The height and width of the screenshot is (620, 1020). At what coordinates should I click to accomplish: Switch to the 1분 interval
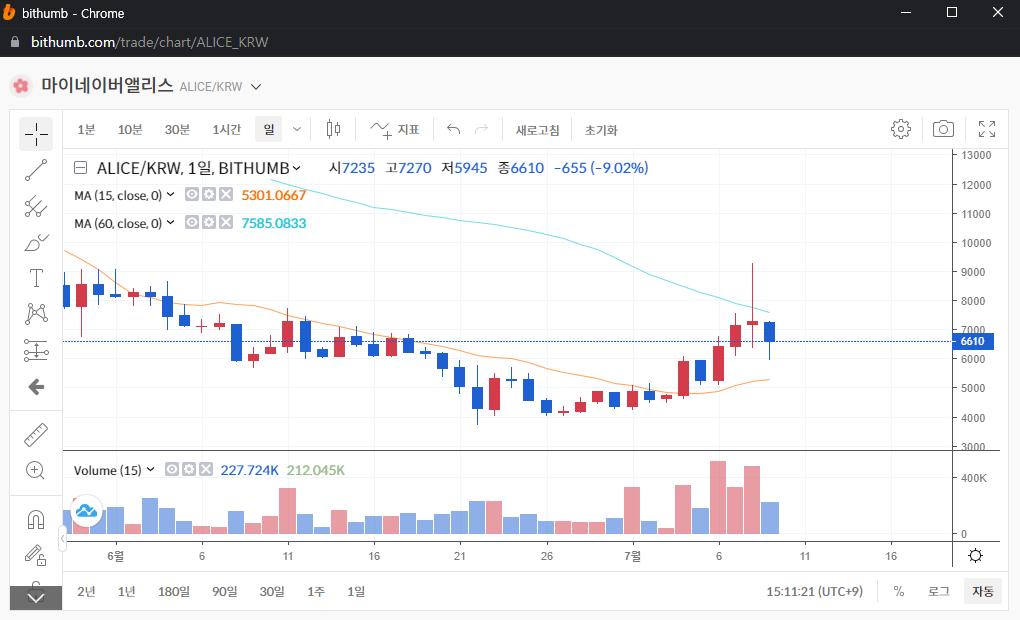pyautogui.click(x=86, y=130)
